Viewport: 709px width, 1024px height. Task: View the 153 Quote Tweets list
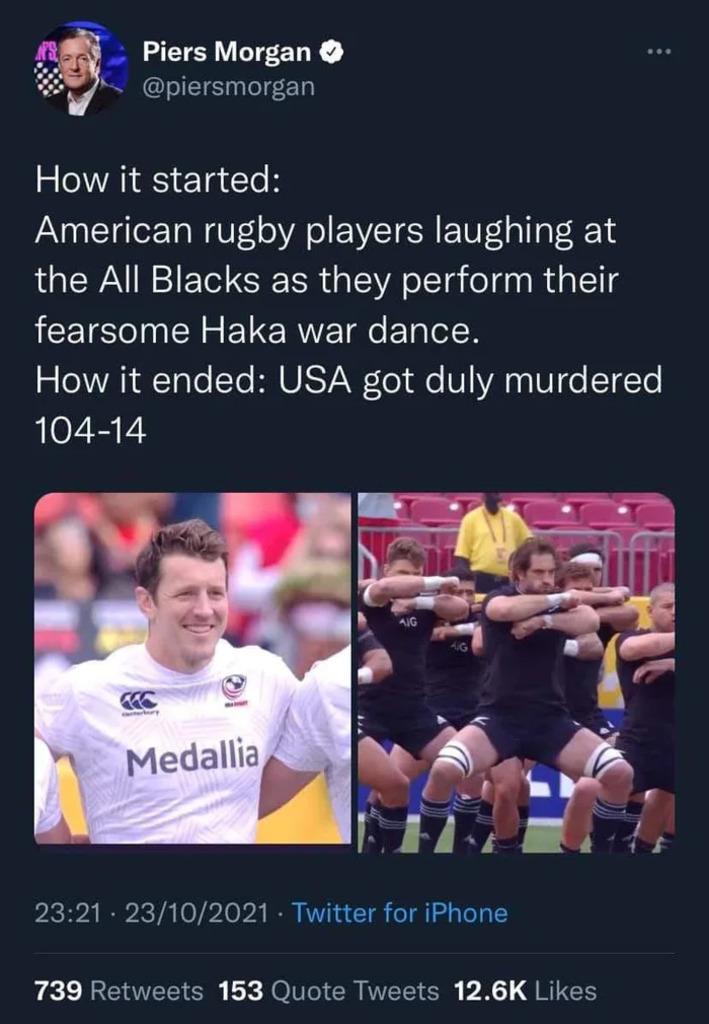328,991
